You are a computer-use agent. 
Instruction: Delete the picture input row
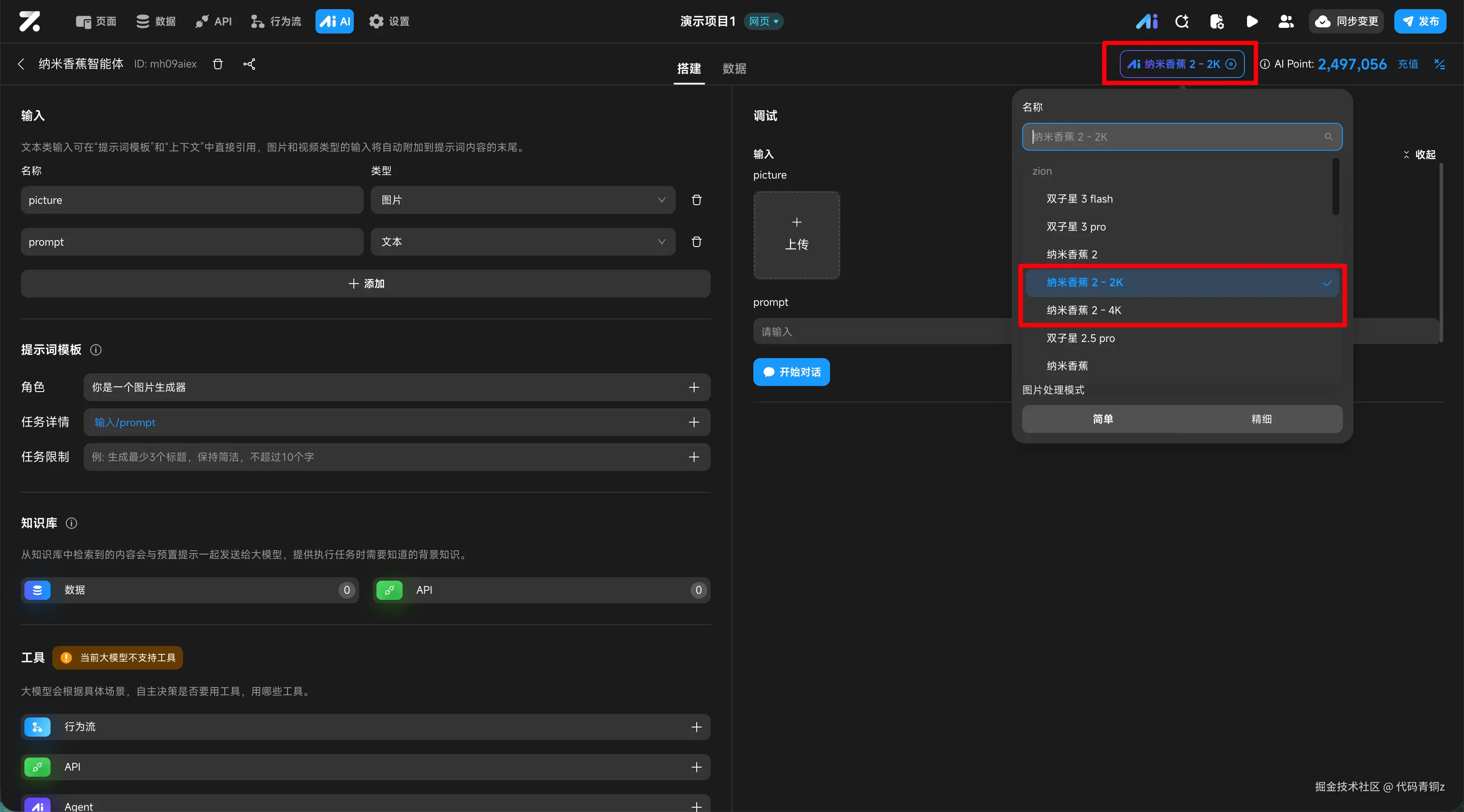696,200
